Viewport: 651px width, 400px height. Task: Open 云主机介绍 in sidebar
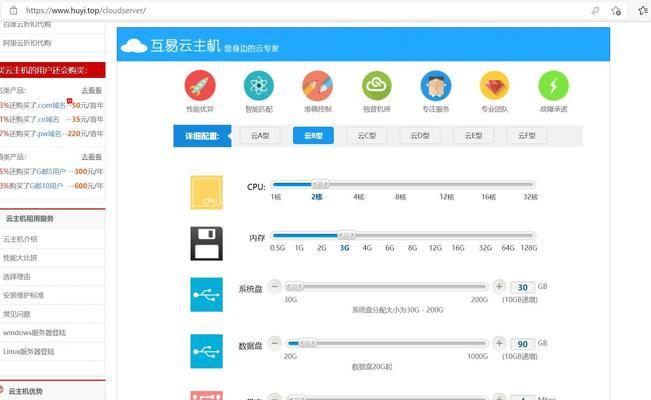click(20, 239)
